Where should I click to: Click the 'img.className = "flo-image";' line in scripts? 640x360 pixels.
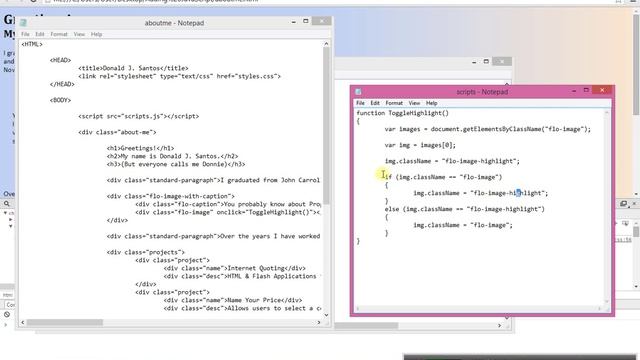pyautogui.click(x=463, y=225)
